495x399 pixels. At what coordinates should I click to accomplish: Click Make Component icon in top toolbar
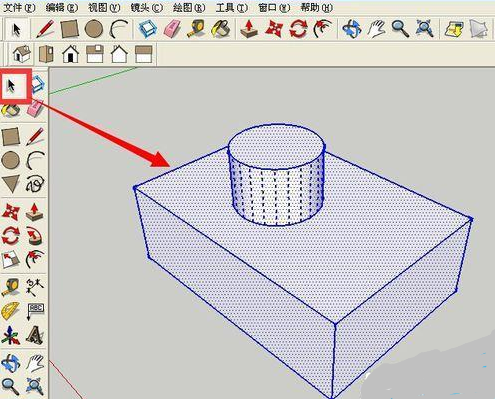point(147,29)
